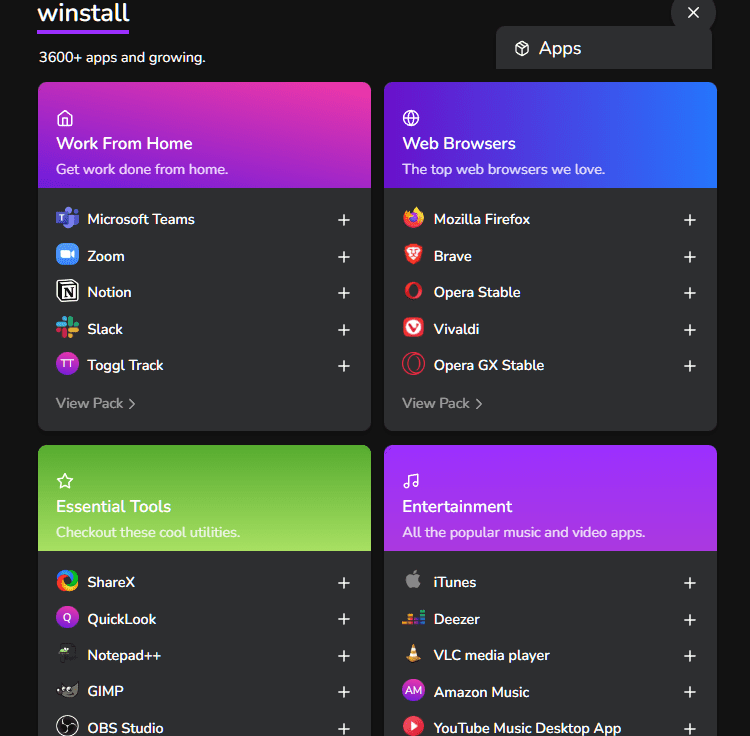Click the GIMP app icon
The width and height of the screenshot is (750, 736).
pyautogui.click(x=67, y=690)
